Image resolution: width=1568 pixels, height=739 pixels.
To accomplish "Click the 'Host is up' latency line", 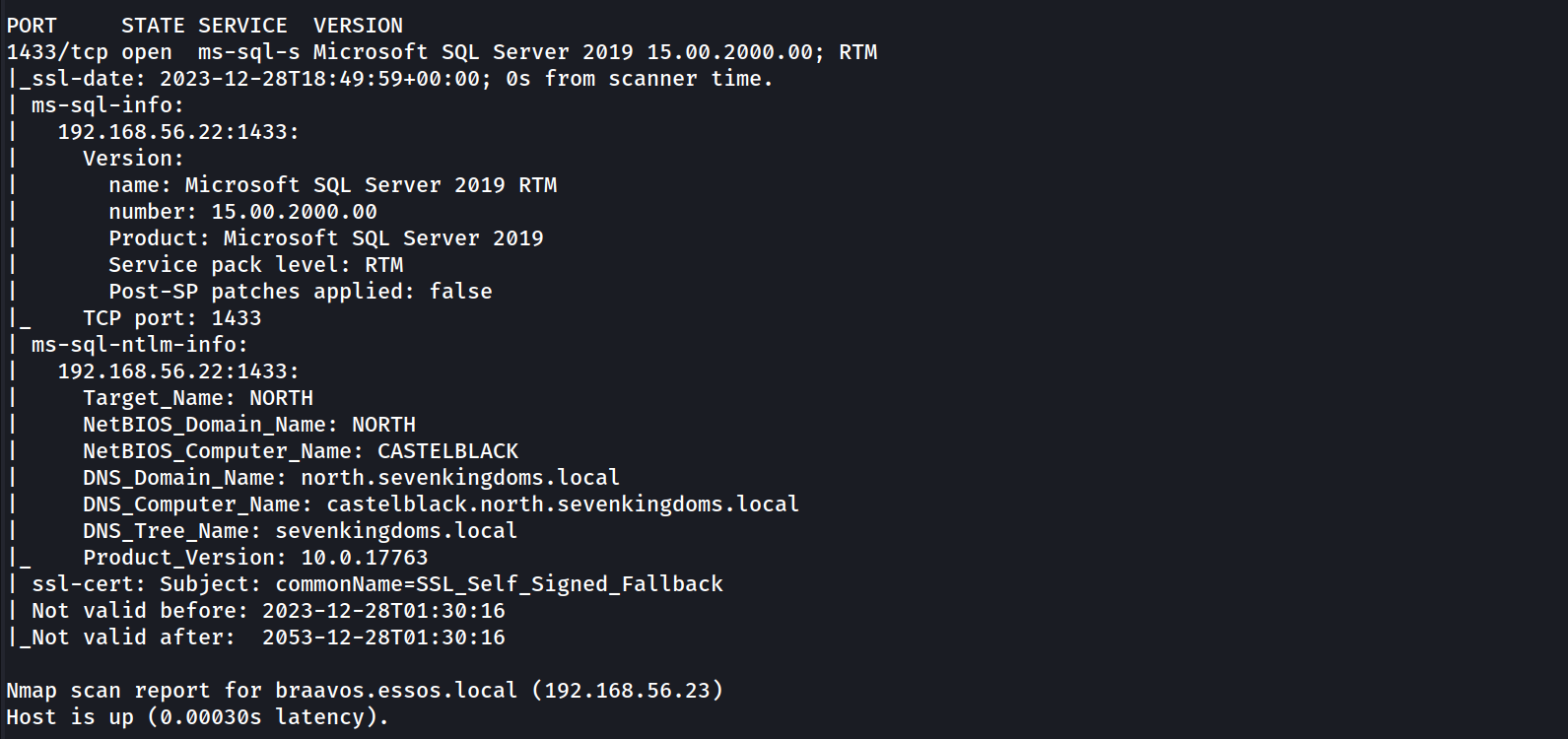I will pyautogui.click(x=197, y=717).
